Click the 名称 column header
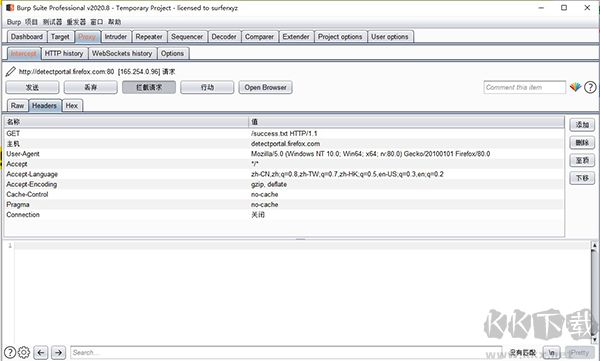Viewport: 600px width, 361px height. 126,122
